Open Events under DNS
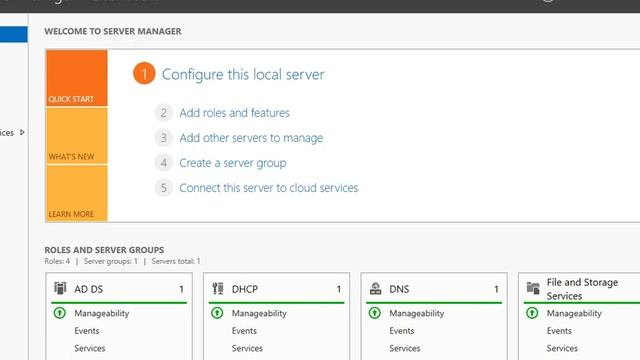Viewport: 640px width, 360px height. click(x=402, y=331)
